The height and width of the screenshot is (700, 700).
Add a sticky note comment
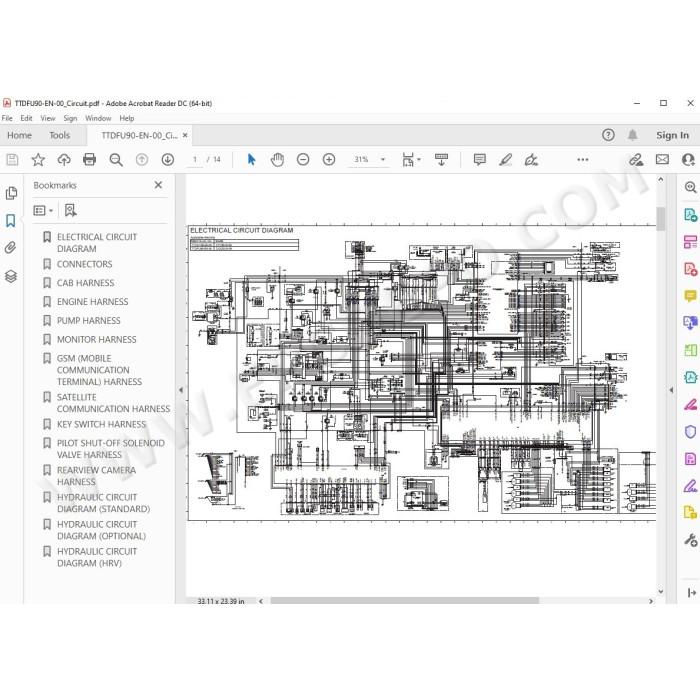(479, 159)
